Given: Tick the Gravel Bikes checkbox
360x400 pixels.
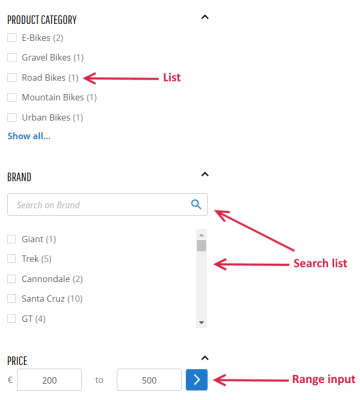Looking at the screenshot, I should [x=12, y=57].
